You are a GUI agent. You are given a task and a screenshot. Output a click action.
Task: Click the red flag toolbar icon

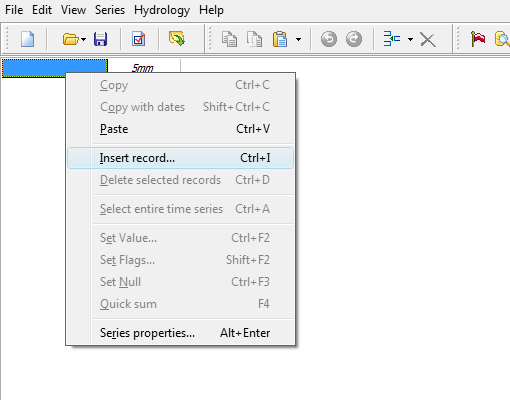point(478,39)
